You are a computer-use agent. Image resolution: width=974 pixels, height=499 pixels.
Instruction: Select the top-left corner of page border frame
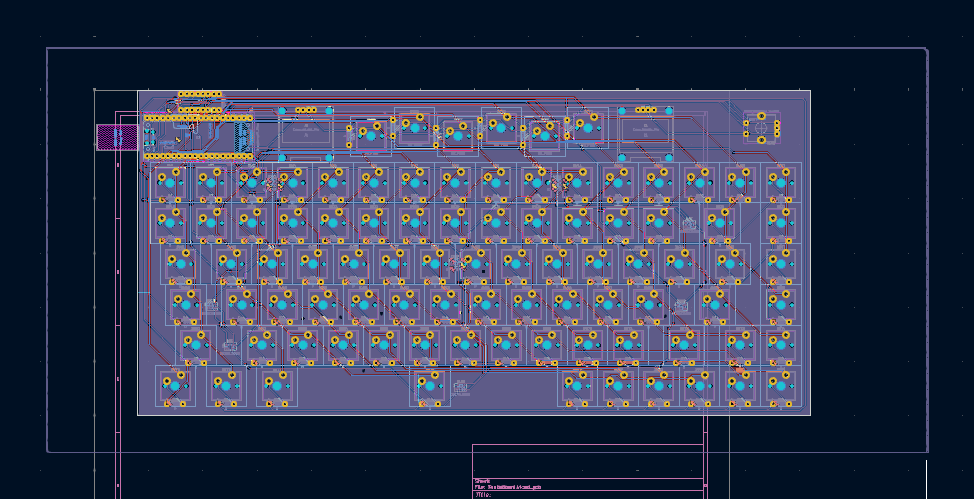point(48,49)
